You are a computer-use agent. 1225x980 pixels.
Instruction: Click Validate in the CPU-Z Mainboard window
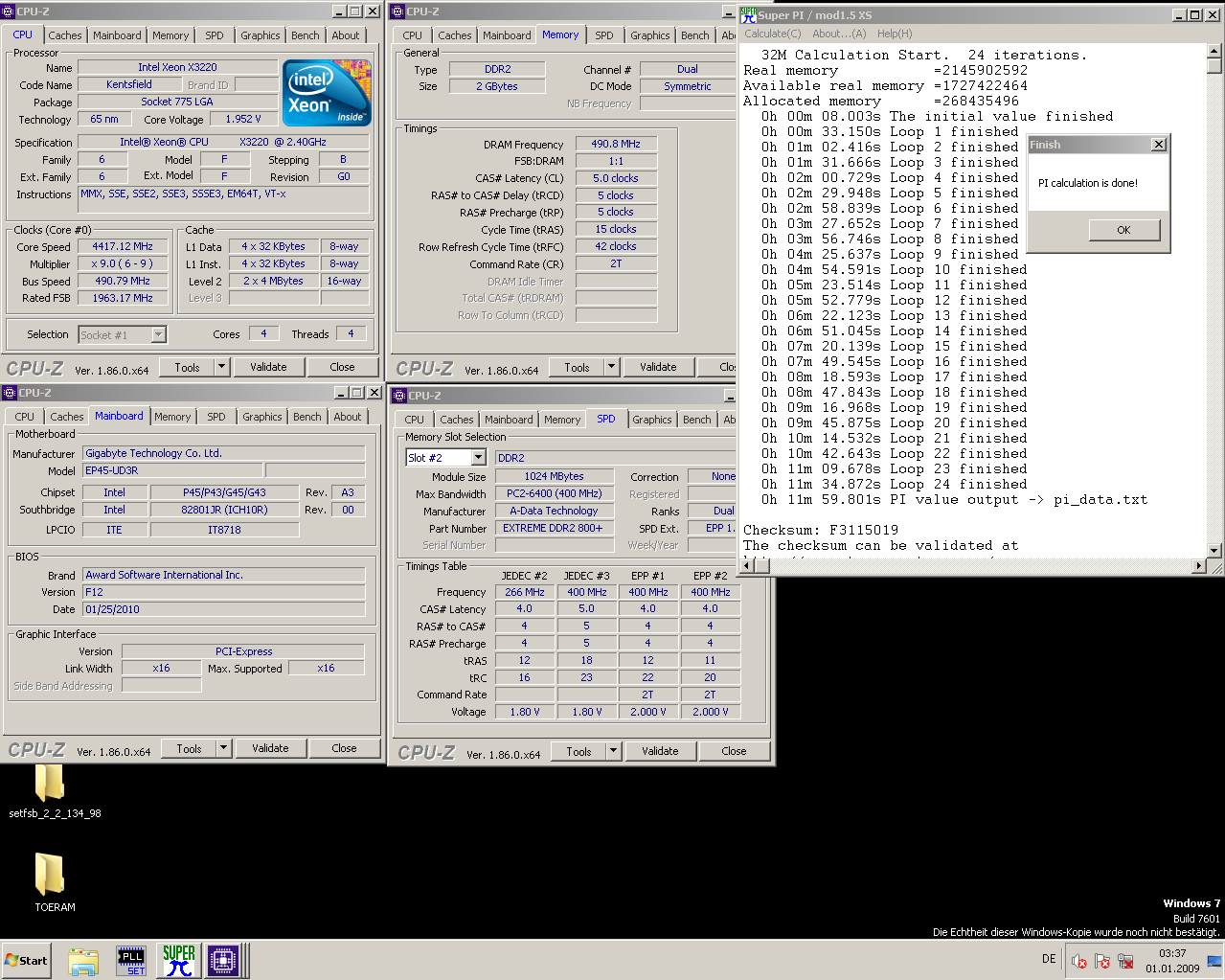point(270,748)
